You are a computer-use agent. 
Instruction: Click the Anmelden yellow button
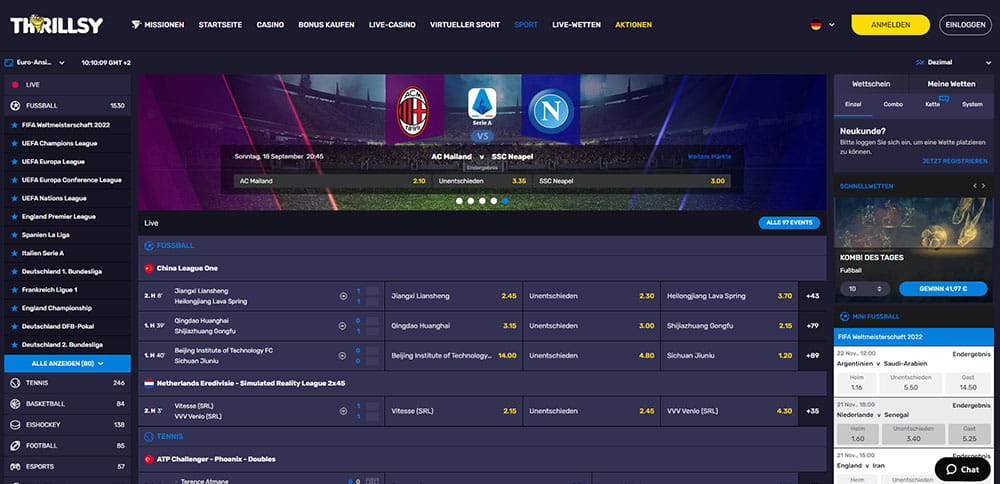pos(890,25)
